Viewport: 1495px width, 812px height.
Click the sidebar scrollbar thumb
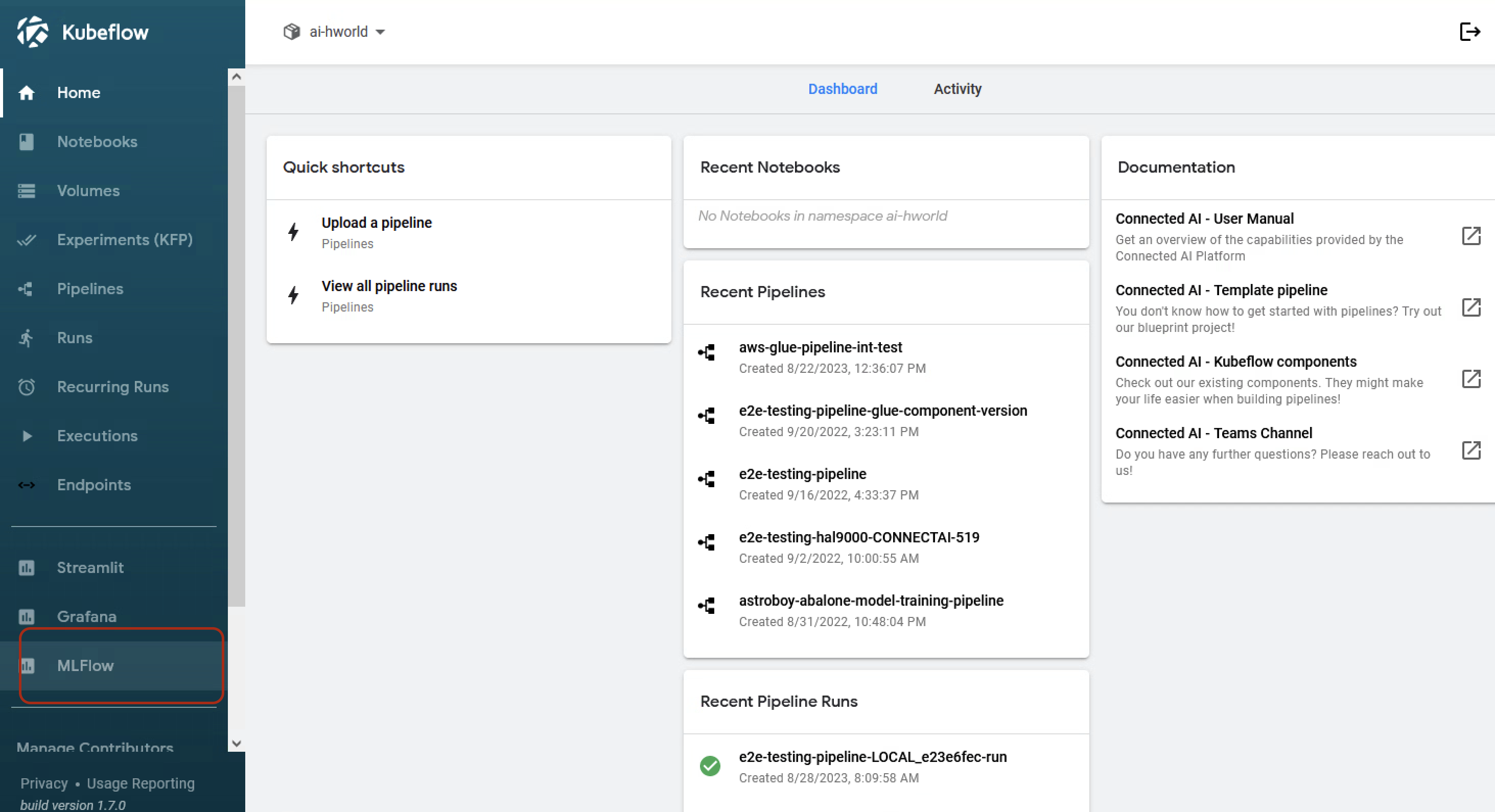tap(236, 346)
